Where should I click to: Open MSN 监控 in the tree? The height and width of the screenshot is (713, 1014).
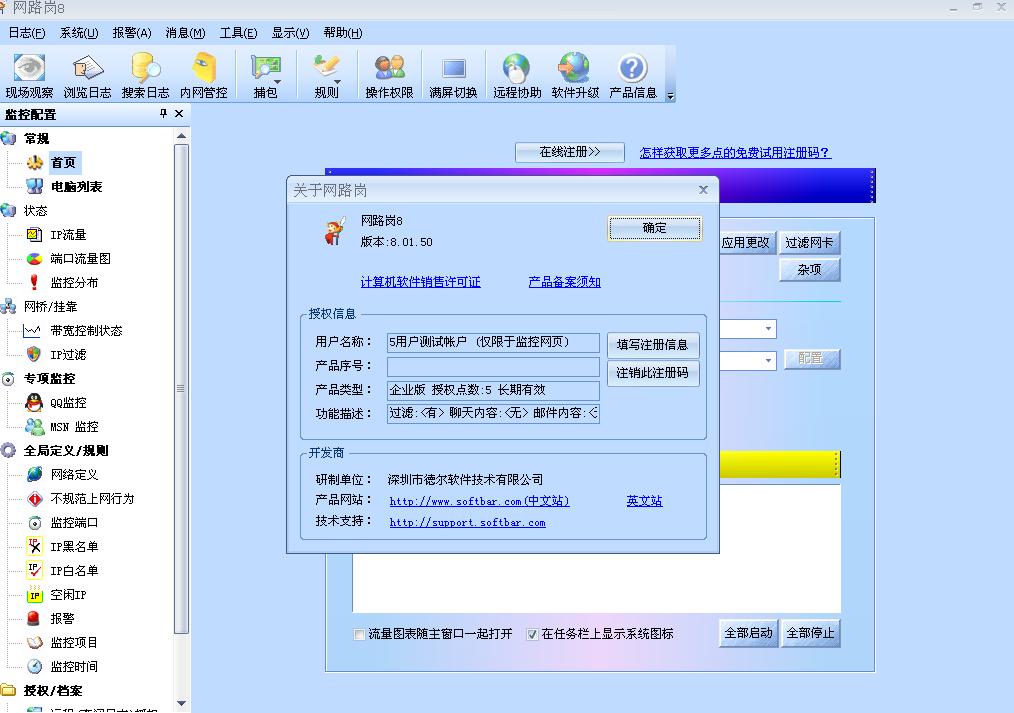point(74,427)
